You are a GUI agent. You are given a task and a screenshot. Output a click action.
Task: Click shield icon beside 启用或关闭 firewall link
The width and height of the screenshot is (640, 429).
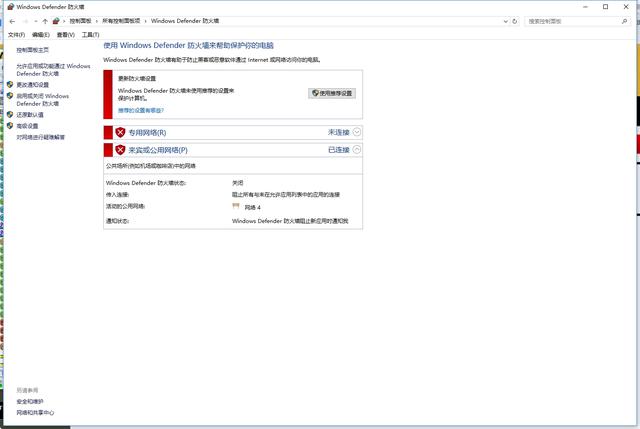[10, 96]
